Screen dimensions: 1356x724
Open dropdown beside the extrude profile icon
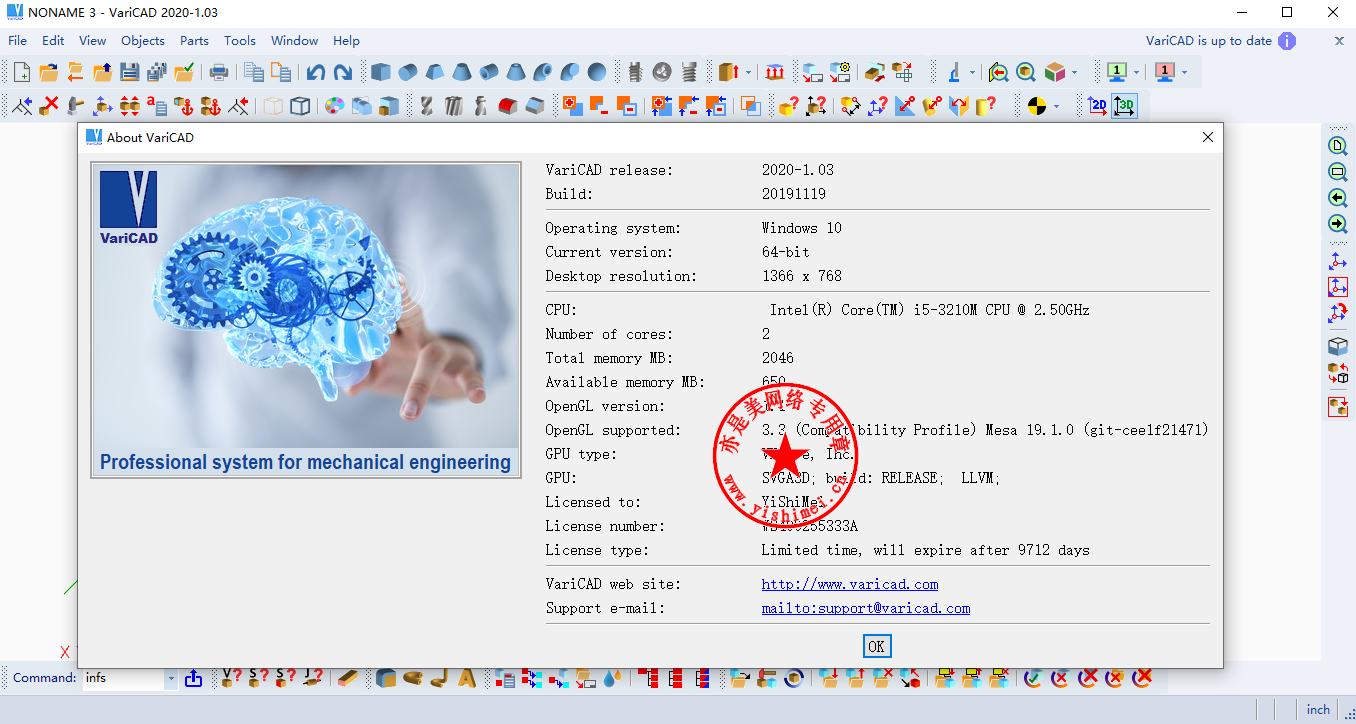[748, 72]
